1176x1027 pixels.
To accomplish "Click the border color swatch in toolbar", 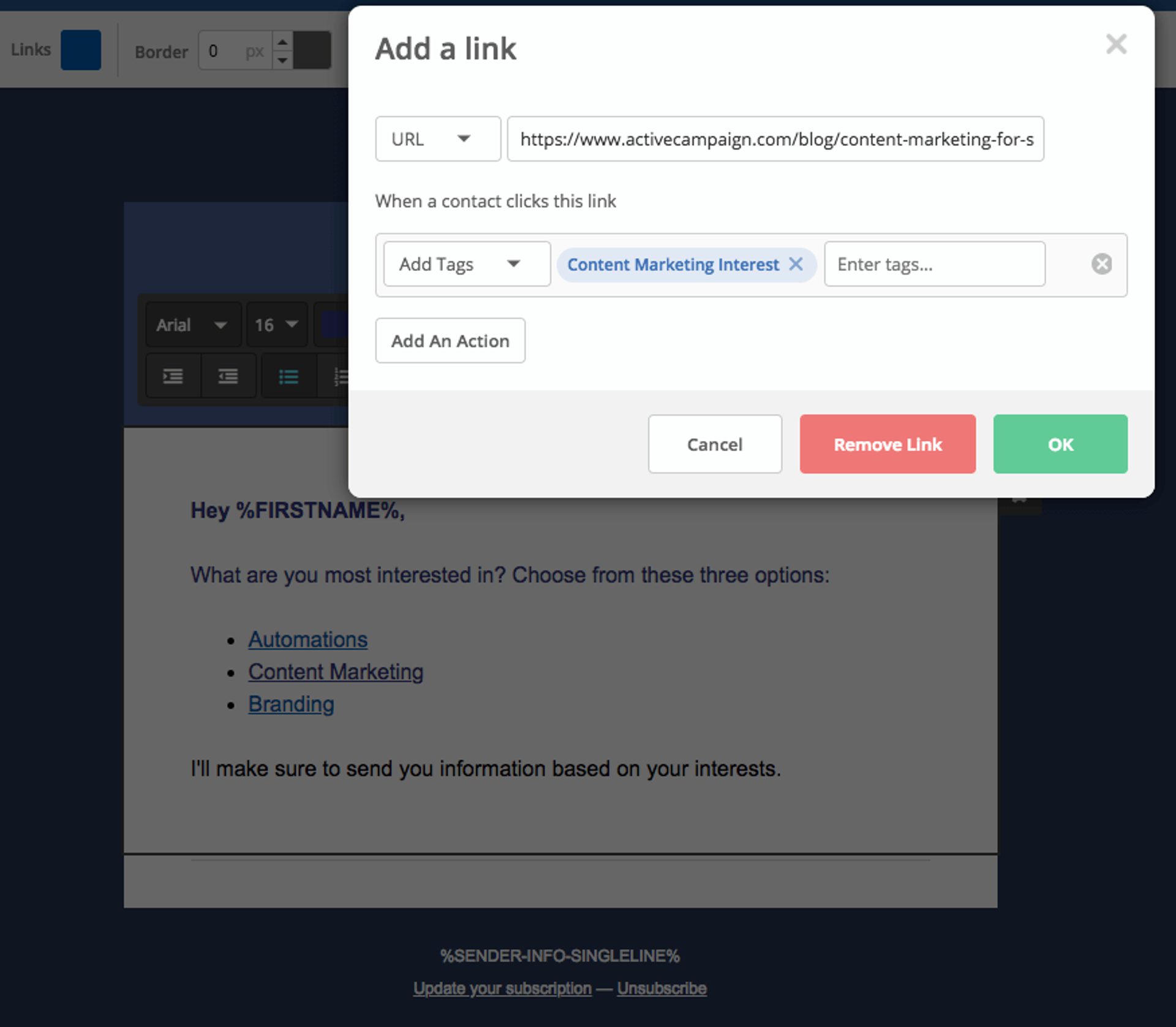I will pos(311,50).
